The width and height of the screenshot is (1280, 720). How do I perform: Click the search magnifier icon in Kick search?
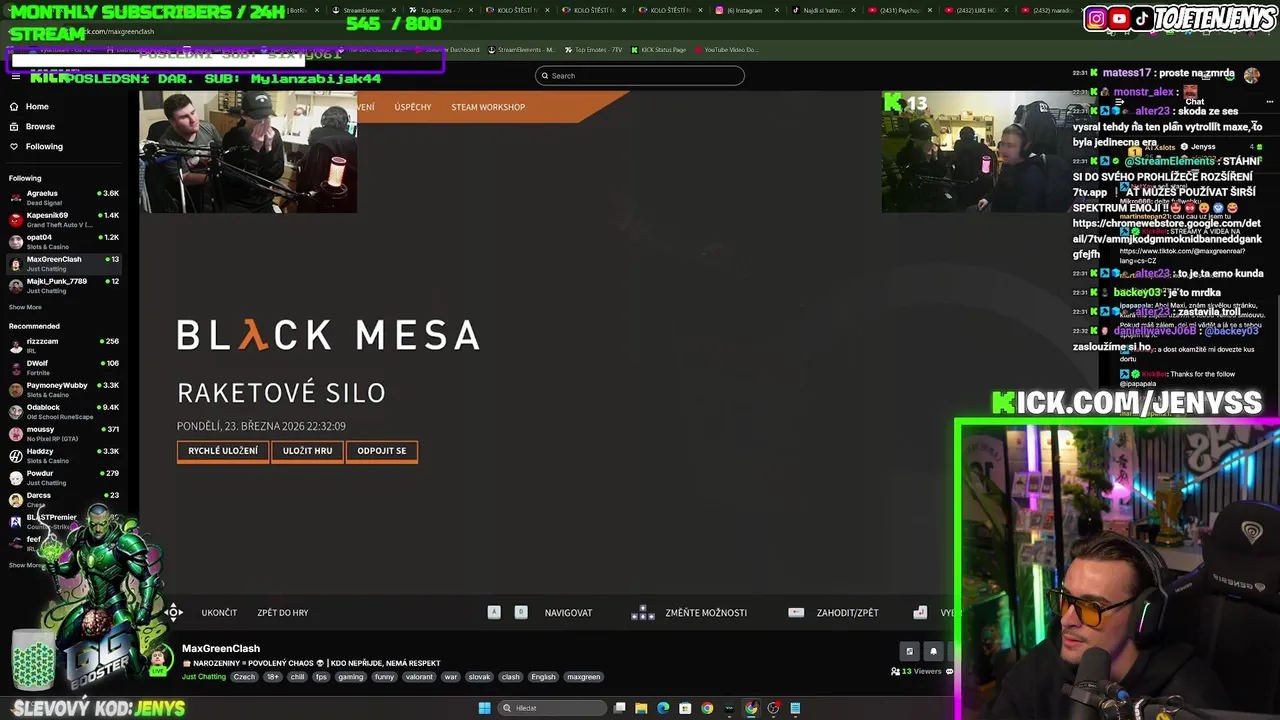[x=545, y=76]
